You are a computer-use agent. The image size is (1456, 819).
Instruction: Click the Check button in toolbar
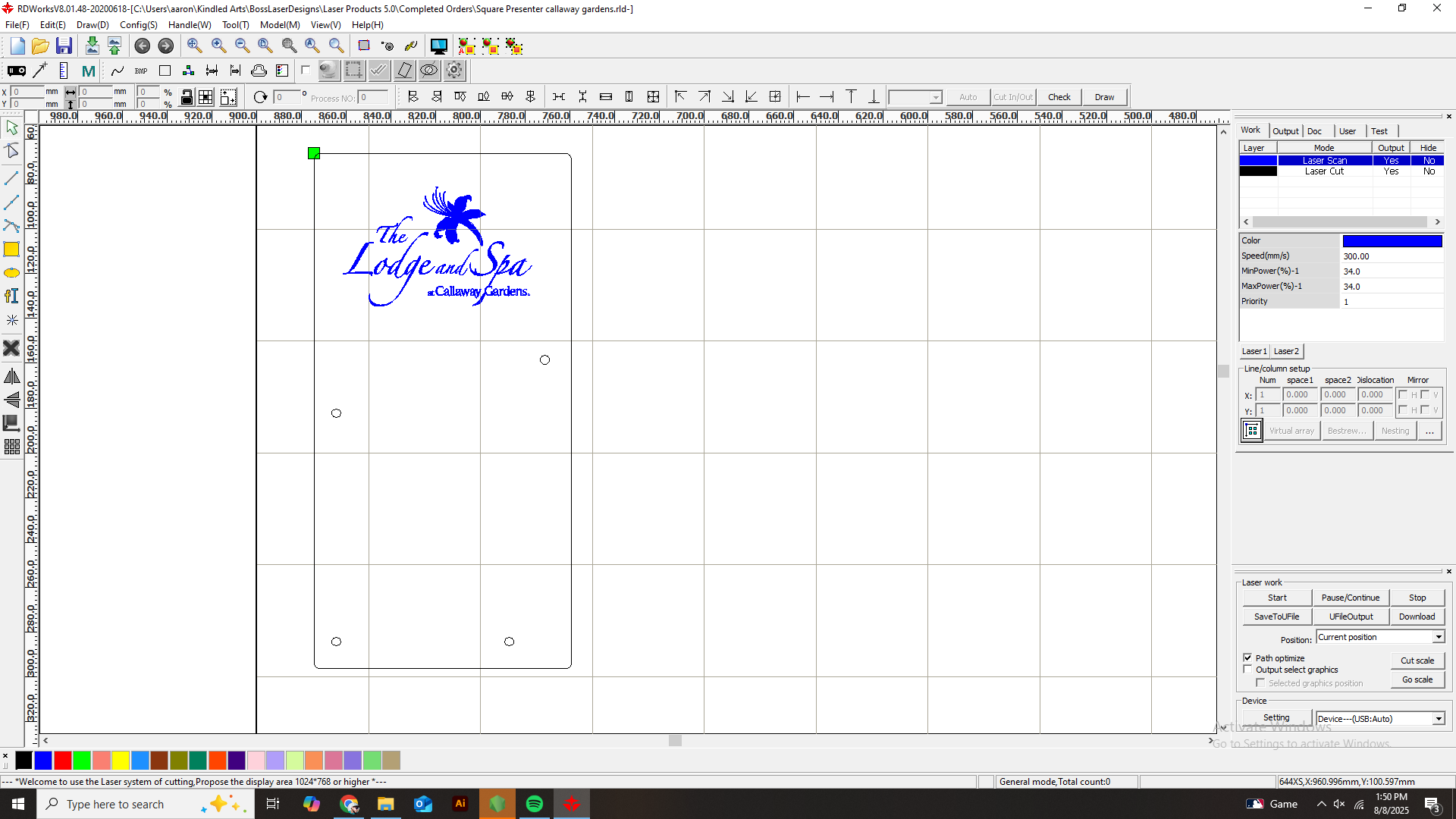1059,97
